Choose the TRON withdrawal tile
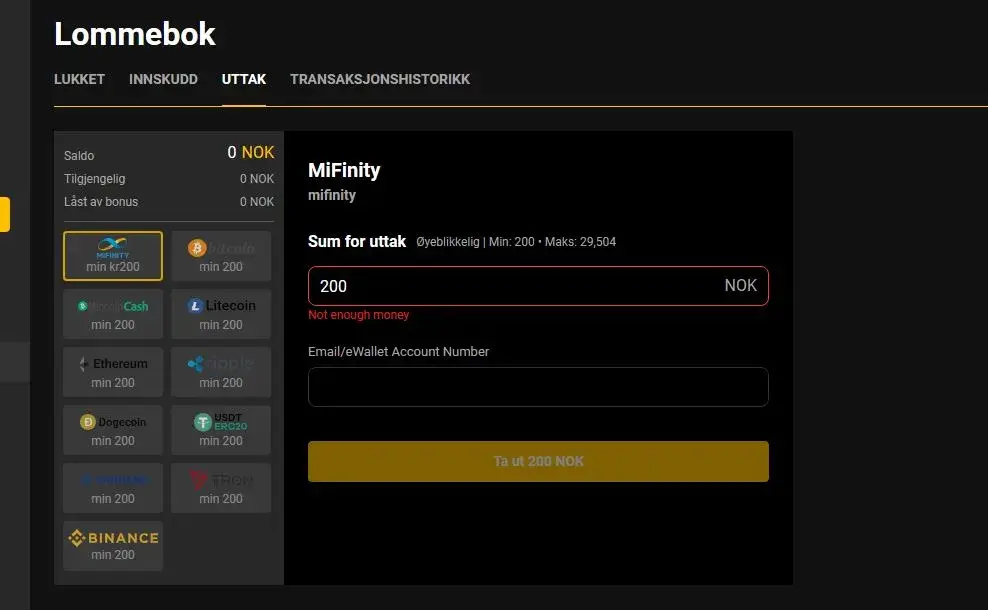 [221, 488]
